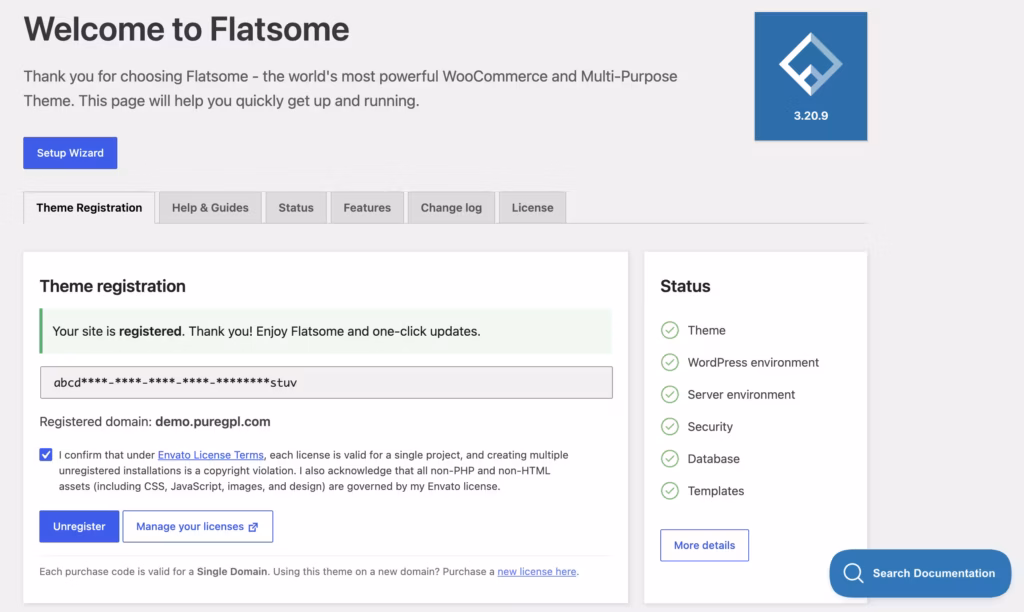
Task: Click the WordPress environment label
Action: [753, 362]
